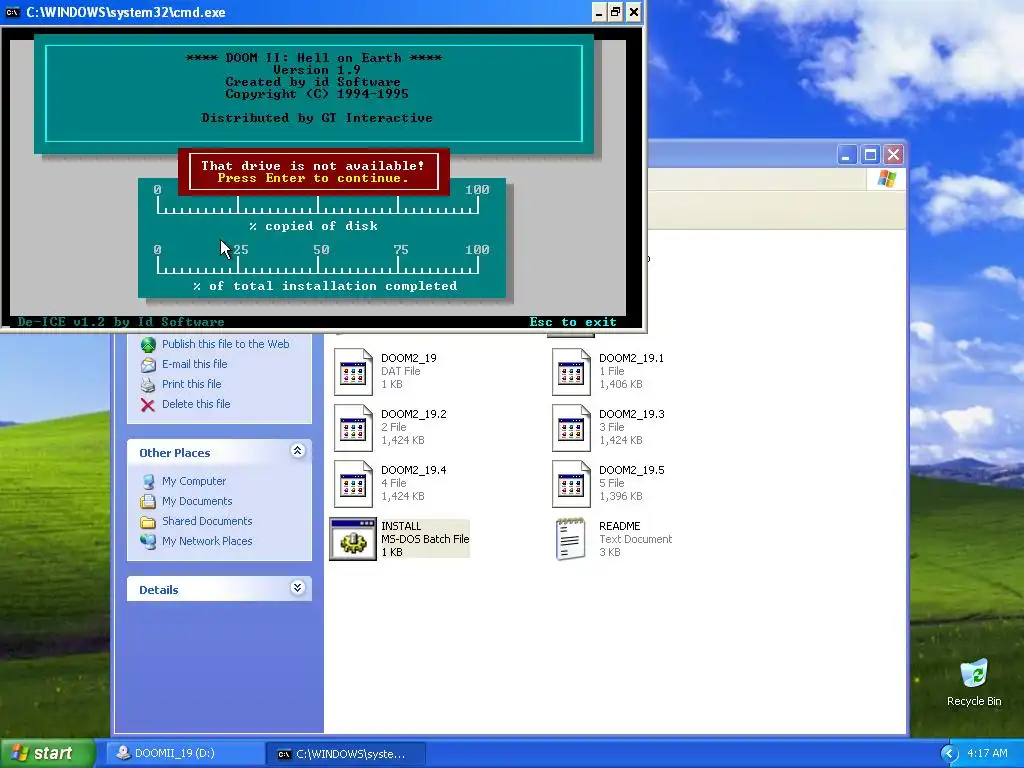Collapse the Other Places panel
This screenshot has height=768, width=1024.
coord(297,451)
